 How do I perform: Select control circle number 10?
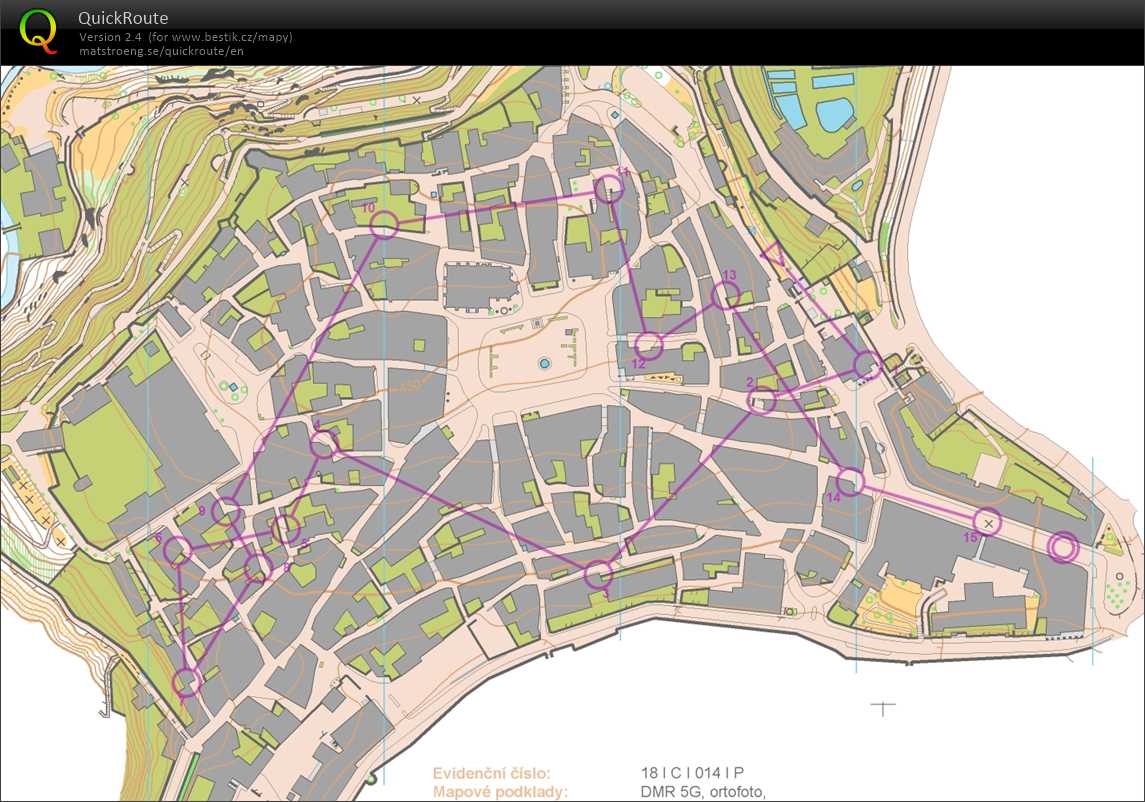coord(384,224)
